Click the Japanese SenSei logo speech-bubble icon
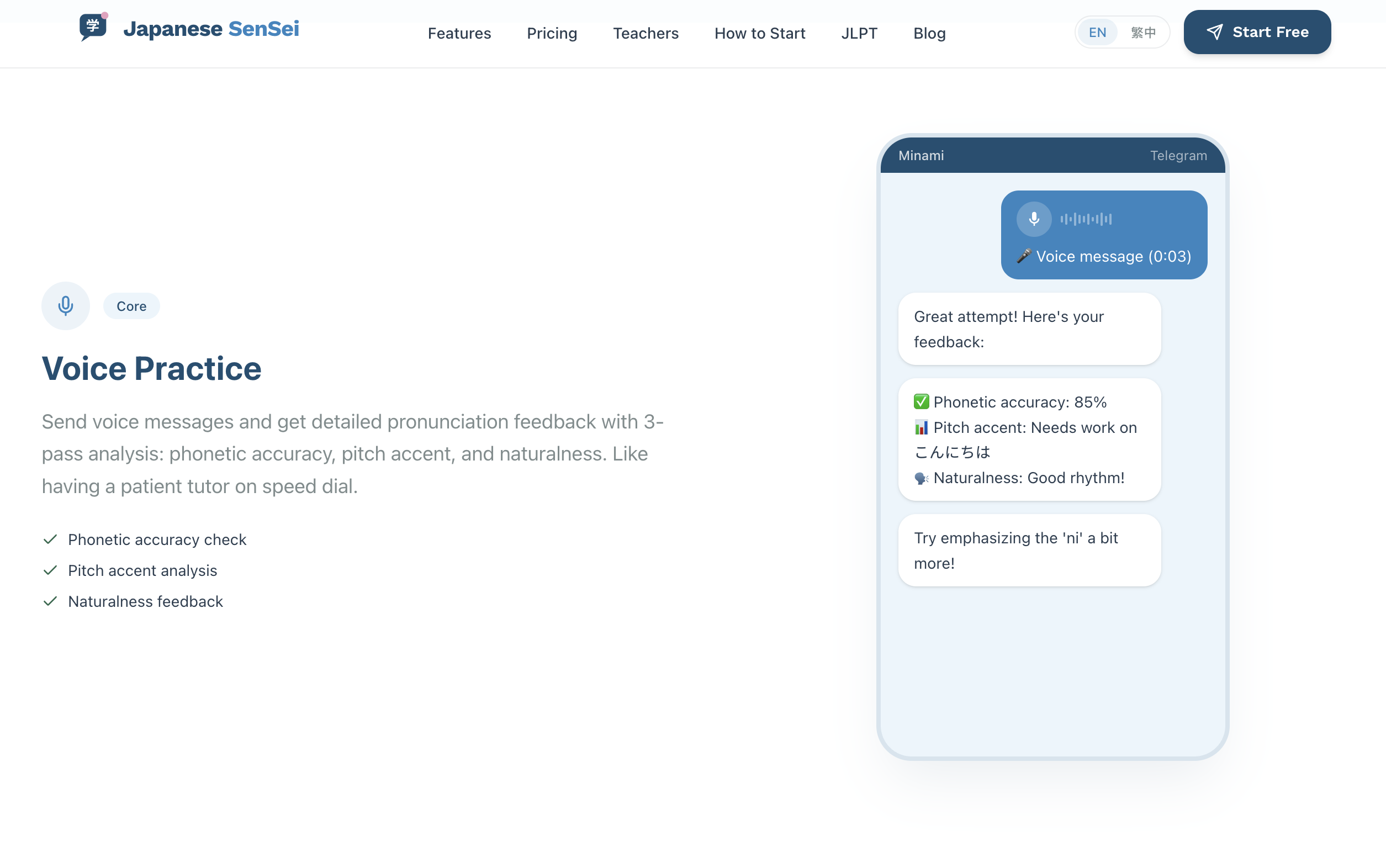1386x868 pixels. 92,28
